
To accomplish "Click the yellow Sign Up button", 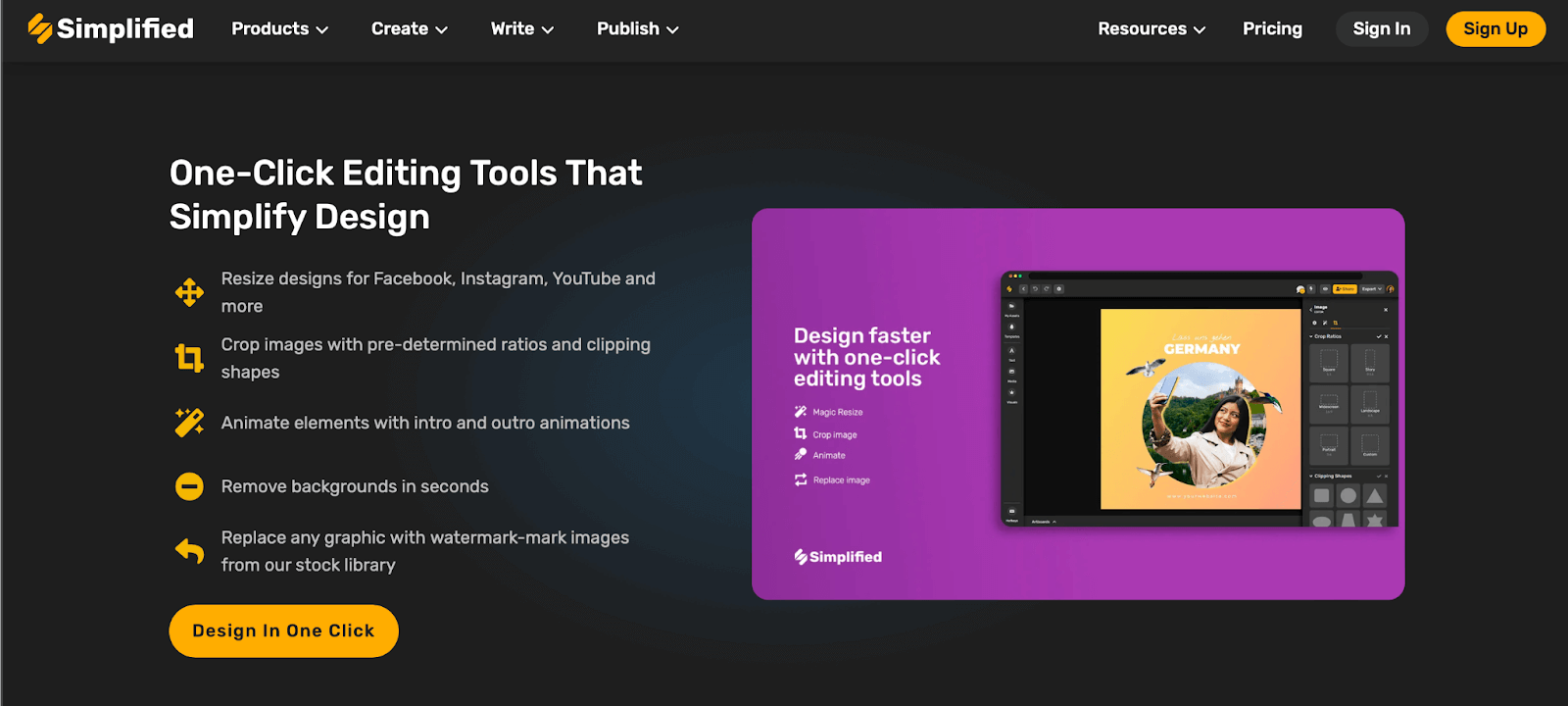I will 1495,28.
